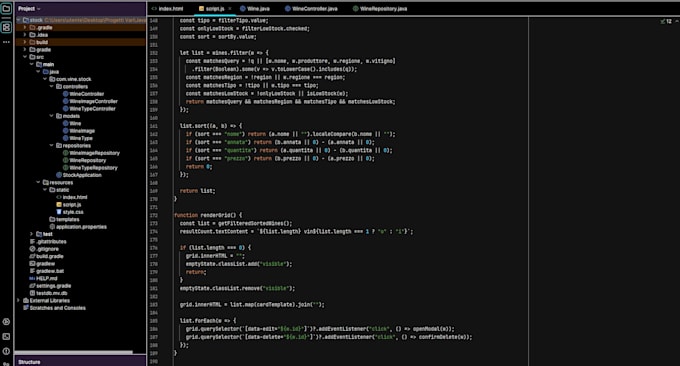The height and width of the screenshot is (366, 680).
Task: Click the project tree horizontal scrollbar
Action: (x=74, y=352)
